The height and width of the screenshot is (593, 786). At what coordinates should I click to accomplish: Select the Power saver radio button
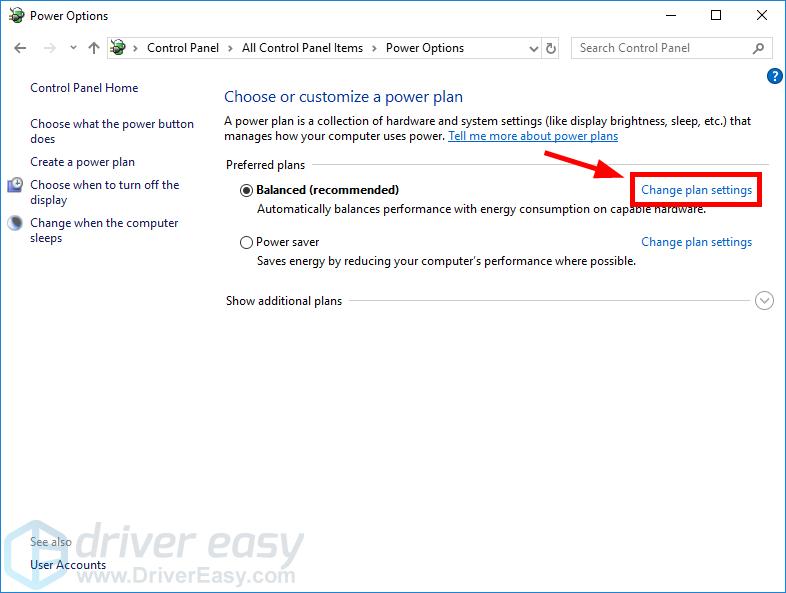point(246,243)
